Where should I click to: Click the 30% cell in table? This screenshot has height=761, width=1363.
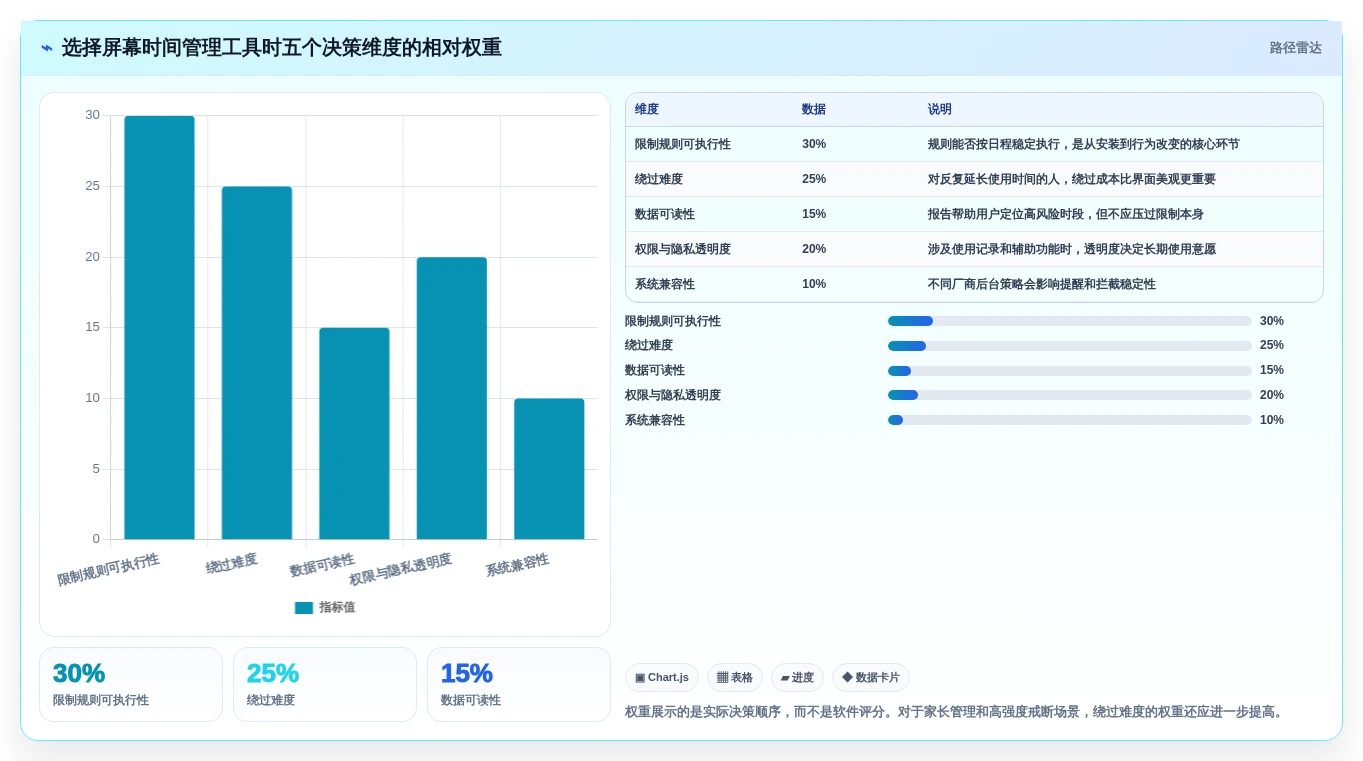tap(814, 145)
